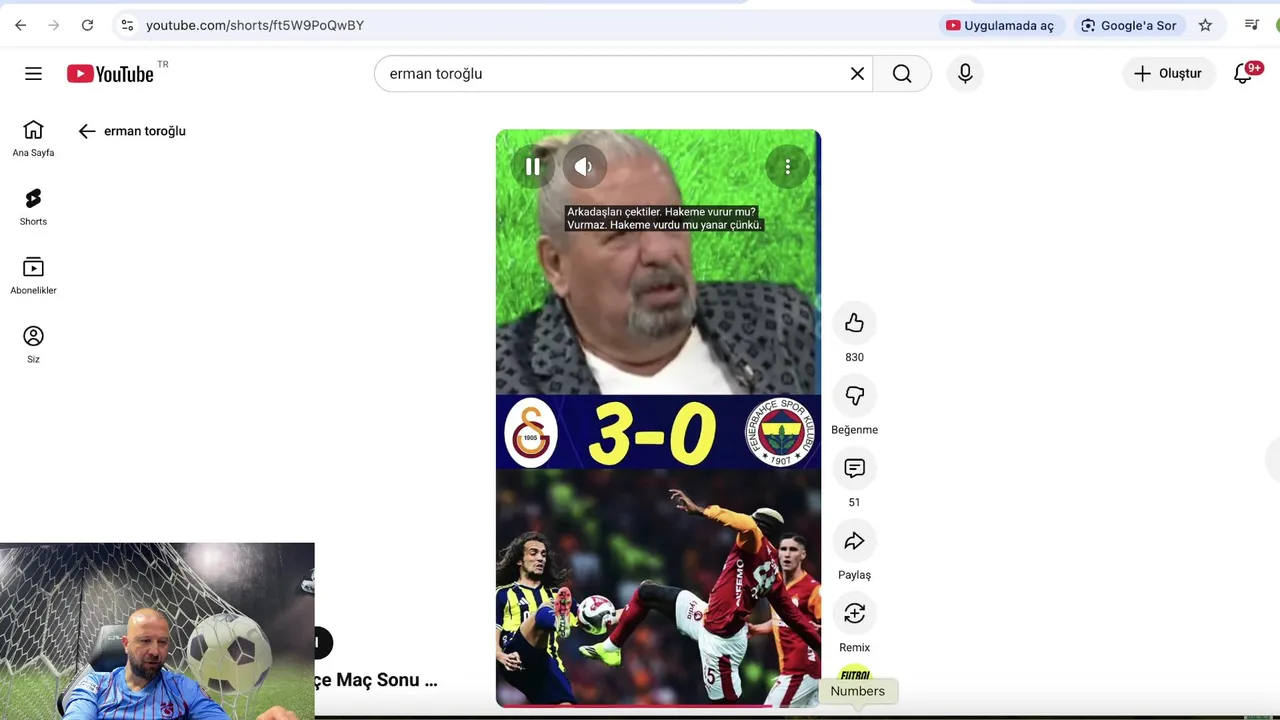The width and height of the screenshot is (1280, 720).
Task: Click the browser forward arrow
Action: [x=54, y=25]
